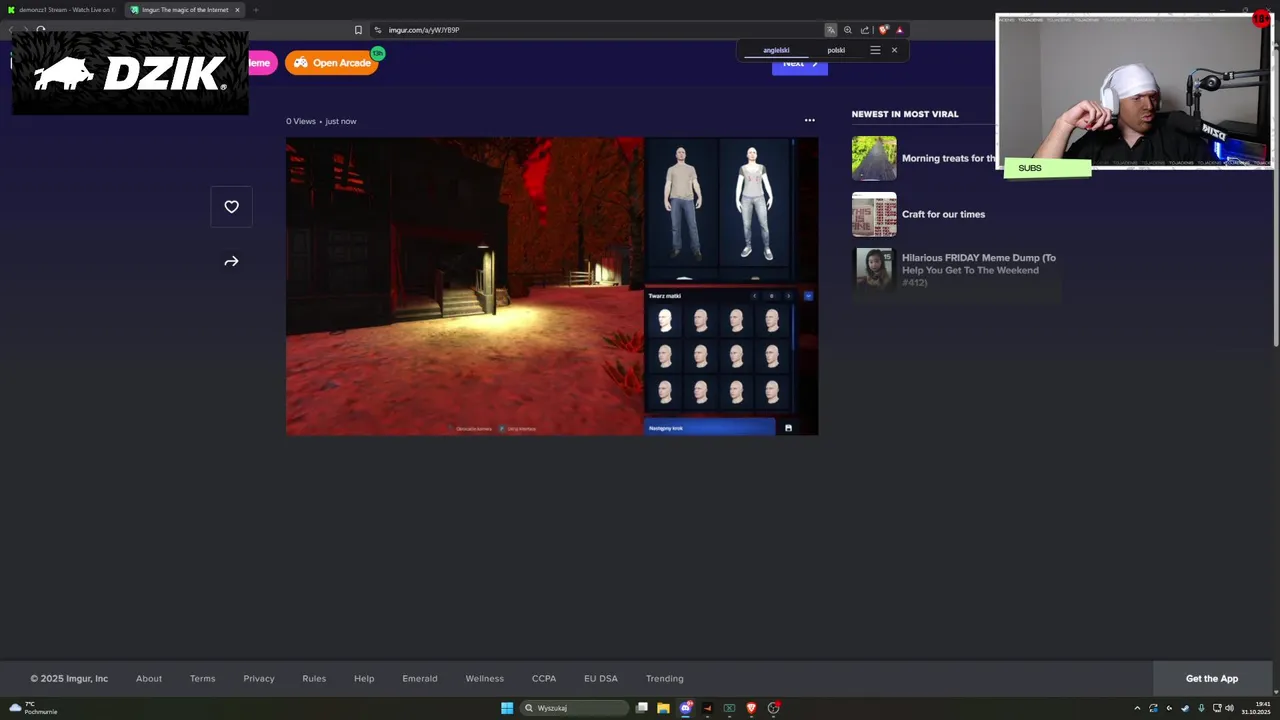Click the taskbar clock showing 19:41
This screenshot has width=1280, height=720.
(x=1256, y=708)
